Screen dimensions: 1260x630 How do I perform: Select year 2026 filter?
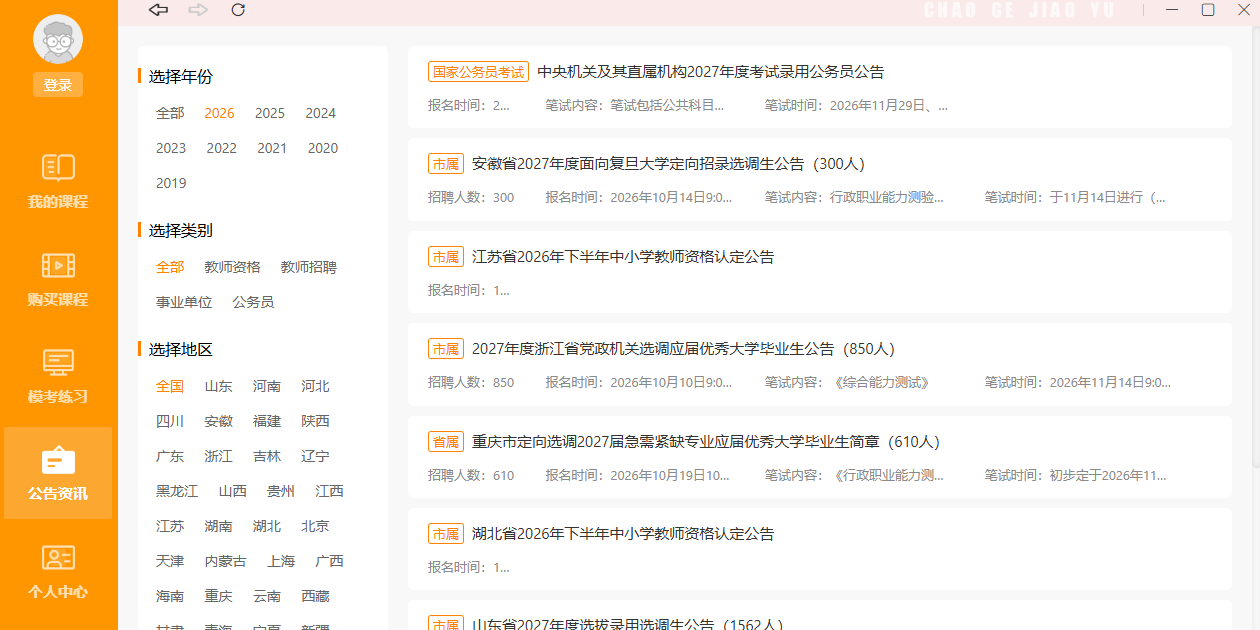tap(219, 113)
